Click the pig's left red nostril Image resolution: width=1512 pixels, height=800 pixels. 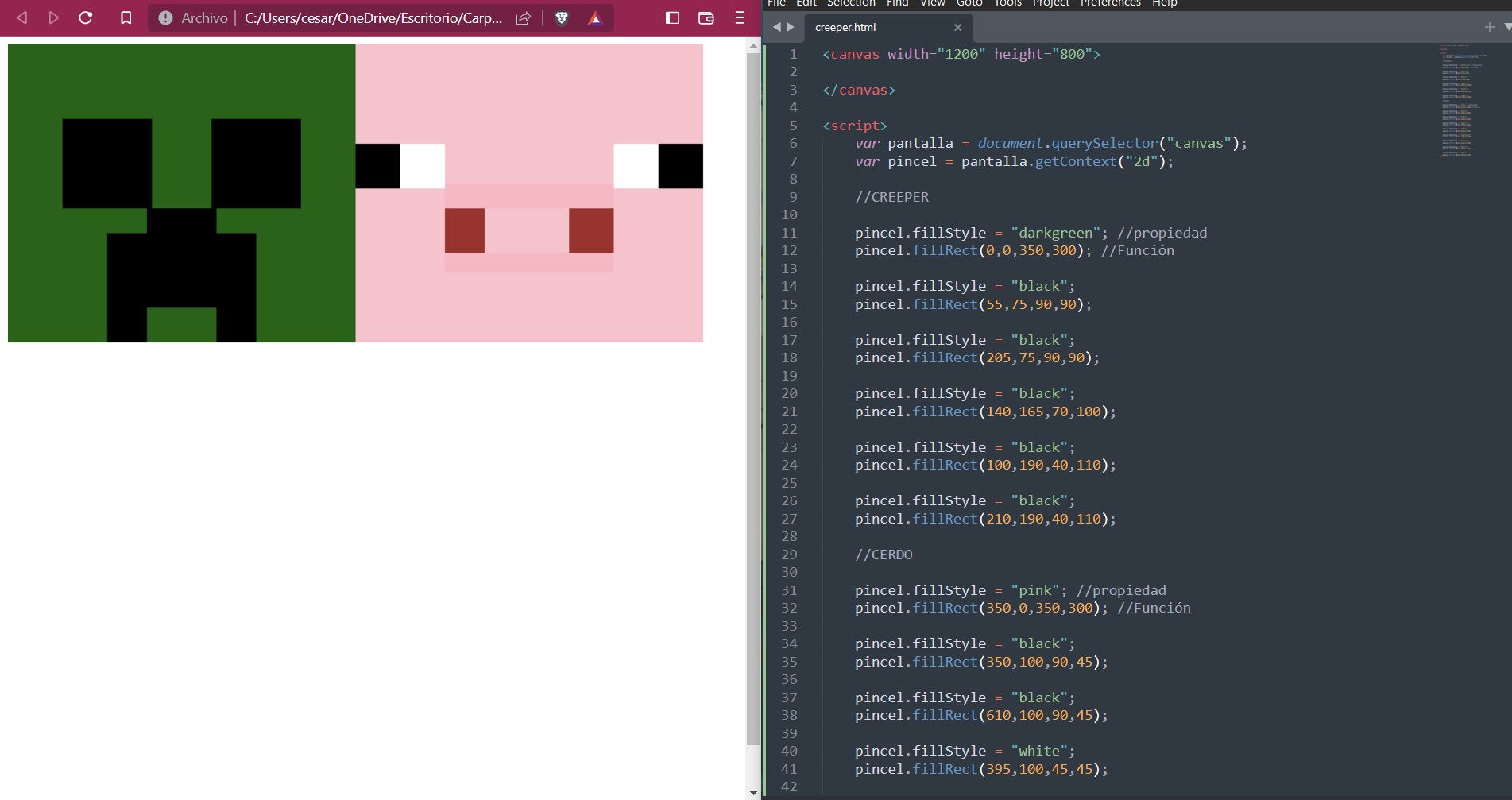(x=465, y=230)
